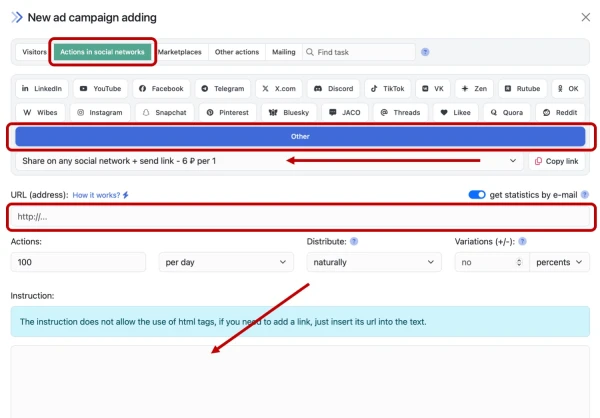Viewport: 600px width, 418px height.
Task: Open the share task type dropdown
Action: (269, 161)
